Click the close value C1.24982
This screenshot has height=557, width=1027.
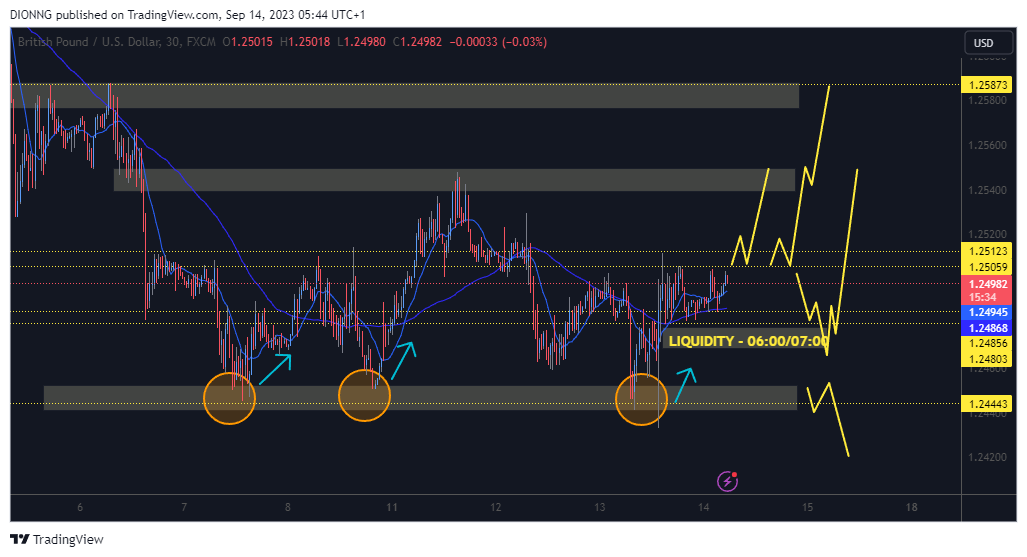pyautogui.click(x=417, y=42)
